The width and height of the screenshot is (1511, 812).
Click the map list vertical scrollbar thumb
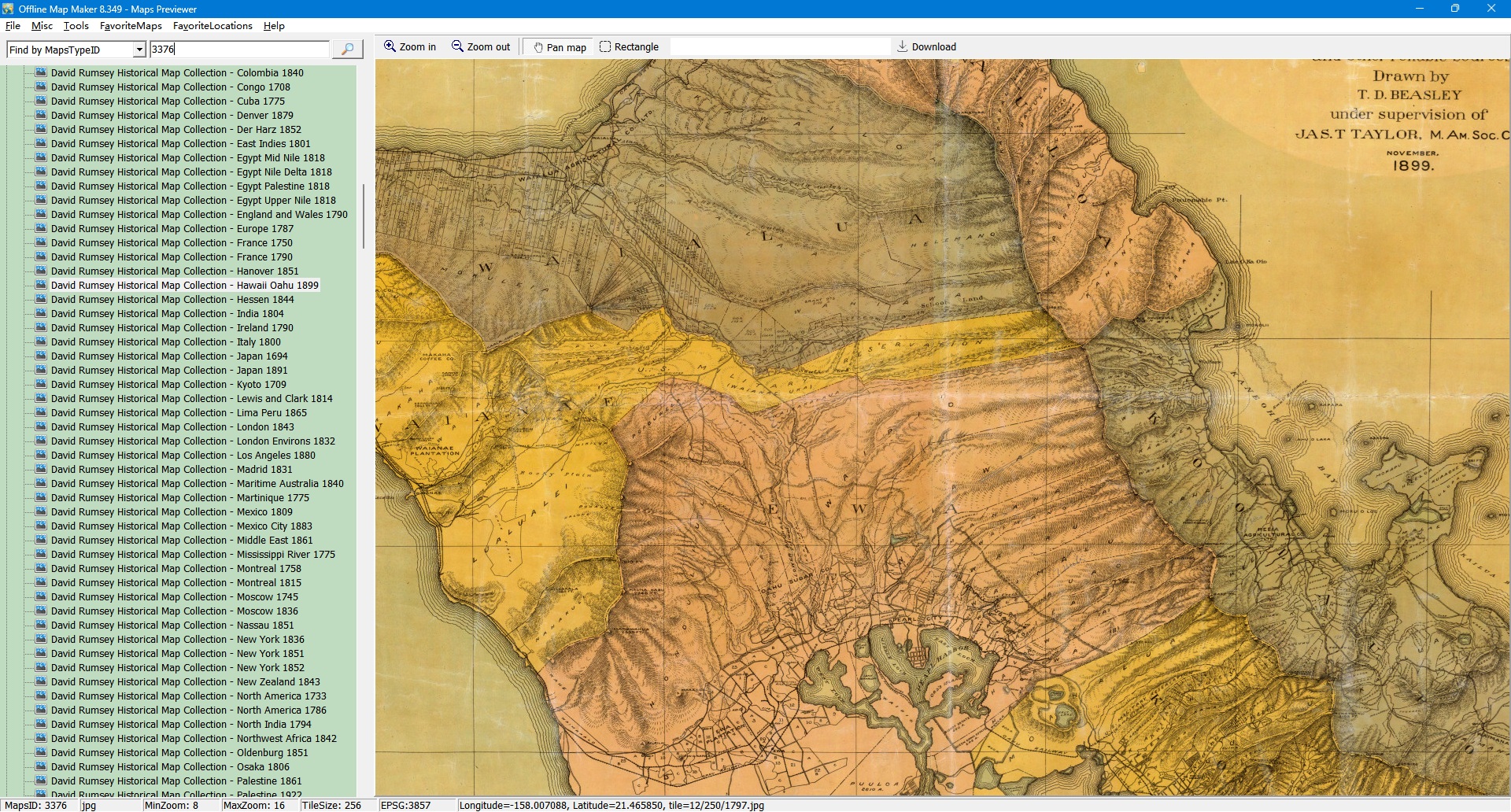(363, 216)
